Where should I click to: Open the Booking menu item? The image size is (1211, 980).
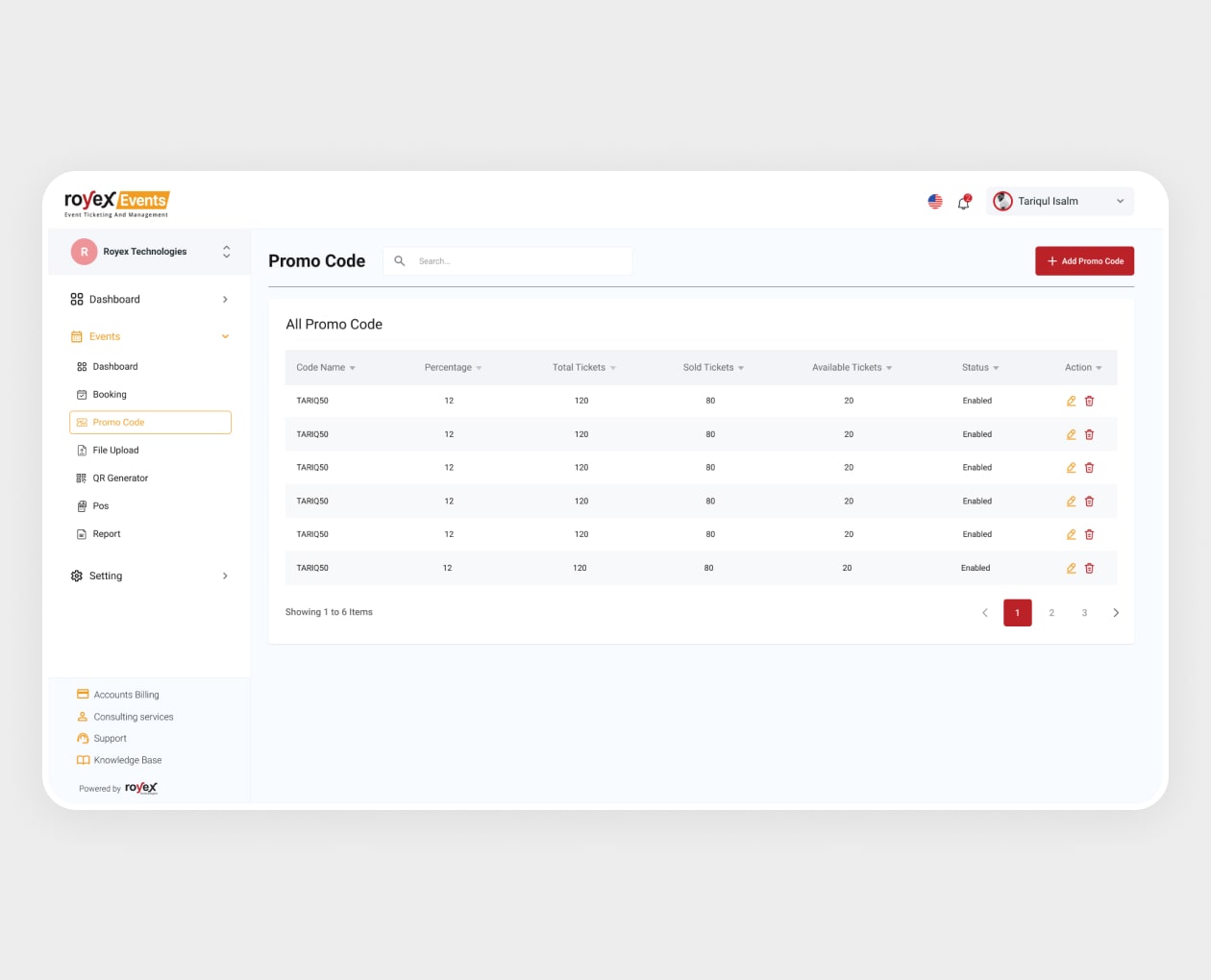110,395
